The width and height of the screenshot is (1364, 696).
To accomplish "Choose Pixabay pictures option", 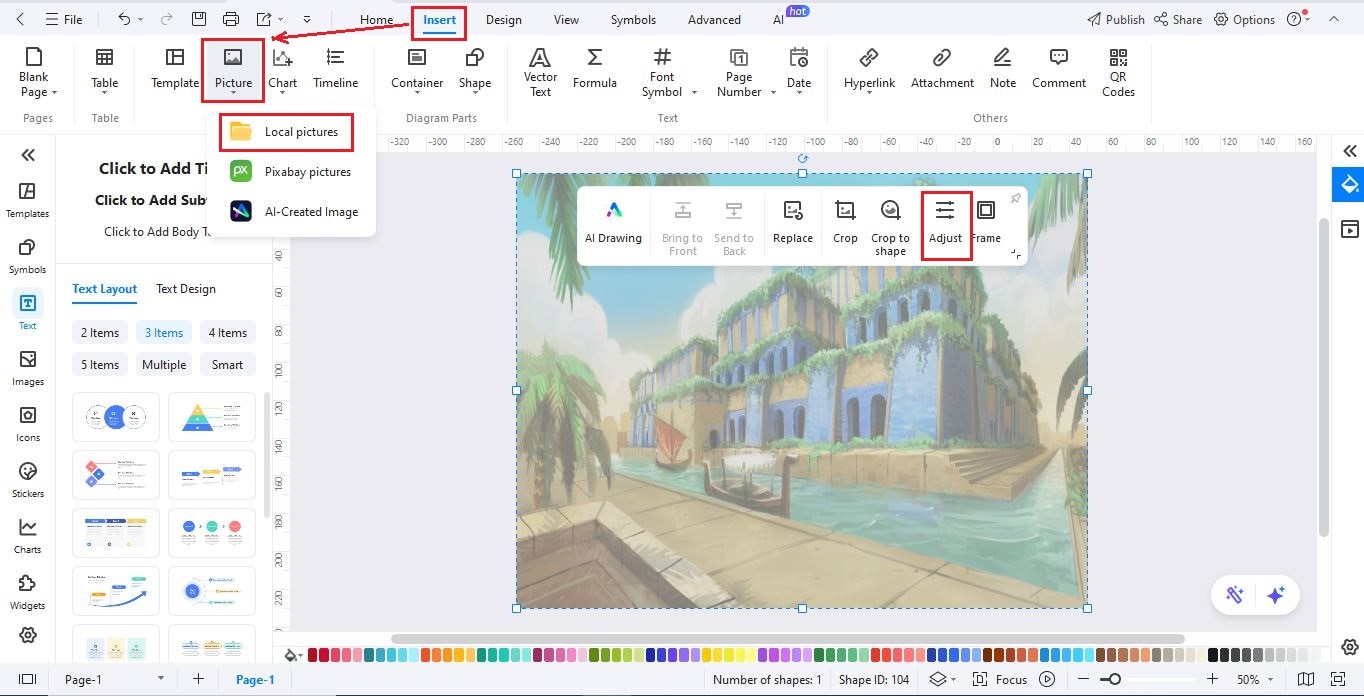I will click(x=291, y=171).
